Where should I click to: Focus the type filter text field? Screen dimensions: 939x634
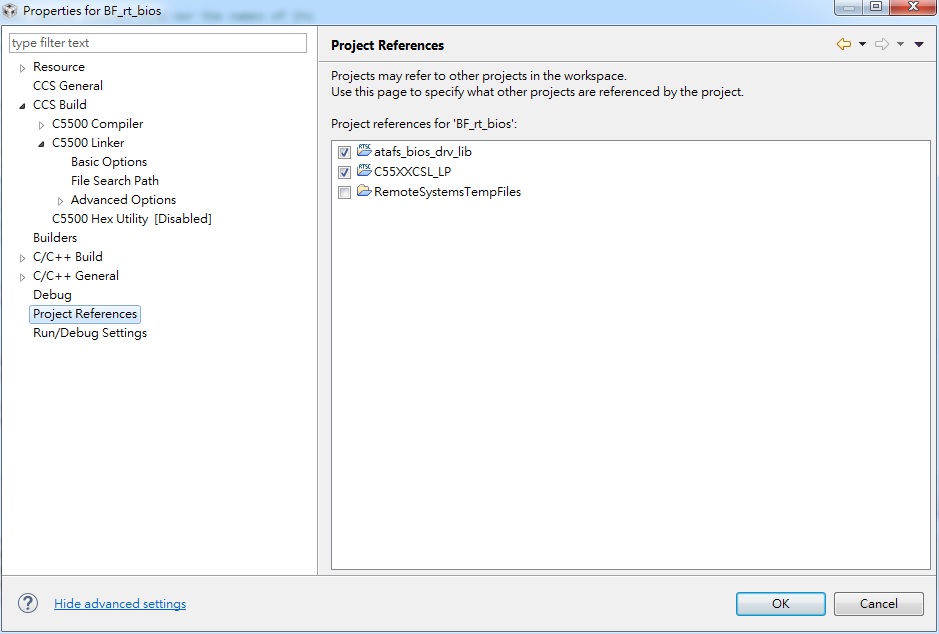click(158, 43)
